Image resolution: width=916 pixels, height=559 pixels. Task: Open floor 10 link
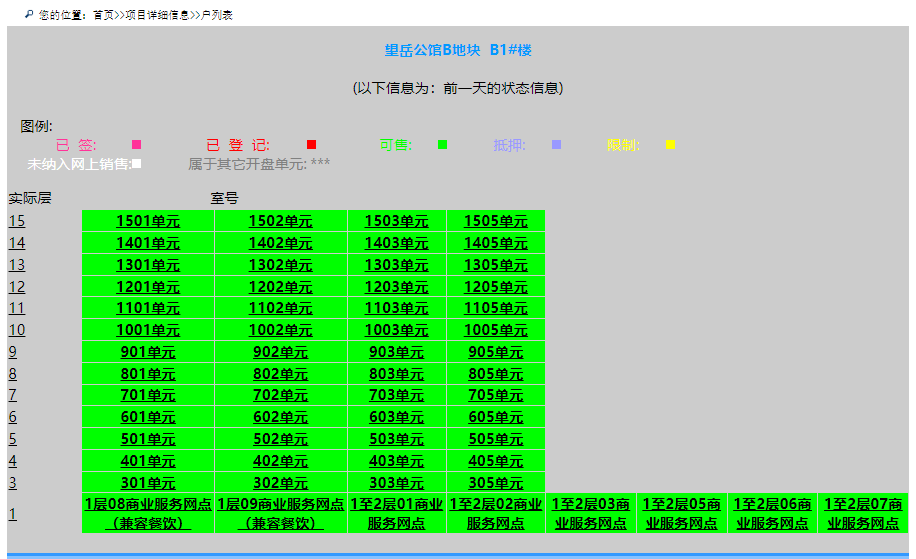(16, 330)
